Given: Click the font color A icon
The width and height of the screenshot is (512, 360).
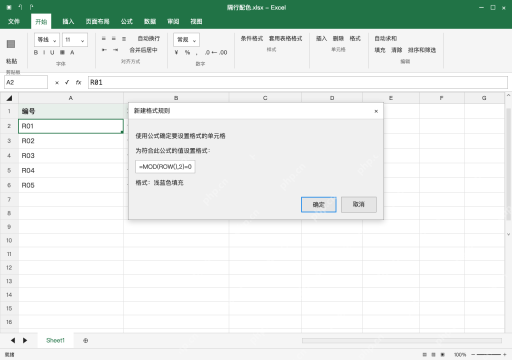Looking at the screenshot, I should point(72,52).
